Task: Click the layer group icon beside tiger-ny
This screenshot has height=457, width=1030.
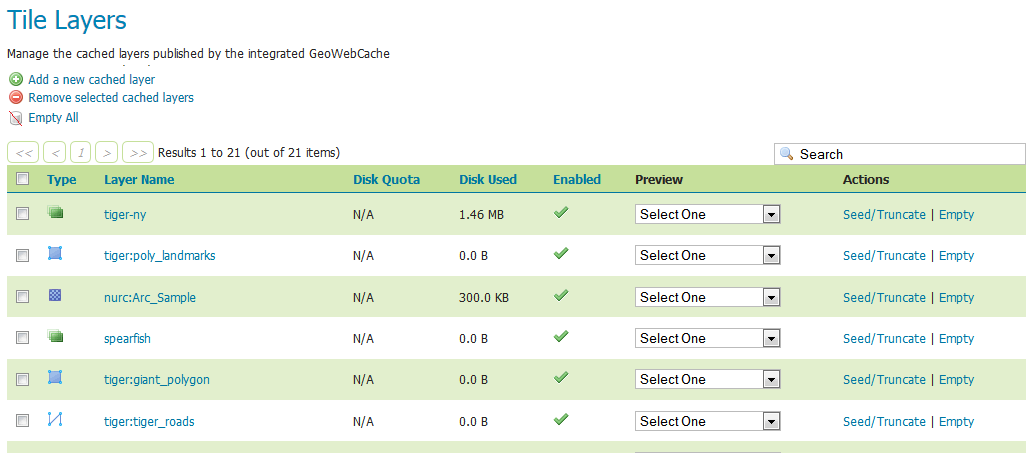Action: click(x=55, y=213)
